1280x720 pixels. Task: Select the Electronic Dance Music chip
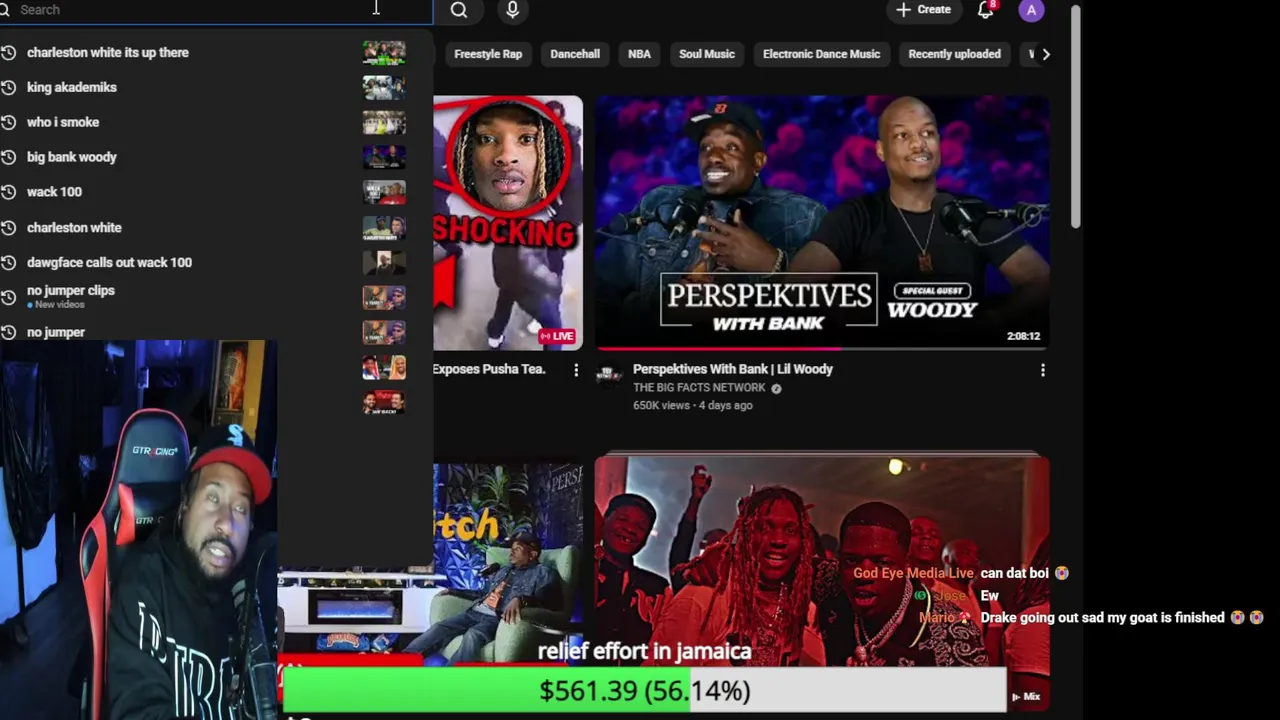coord(821,54)
